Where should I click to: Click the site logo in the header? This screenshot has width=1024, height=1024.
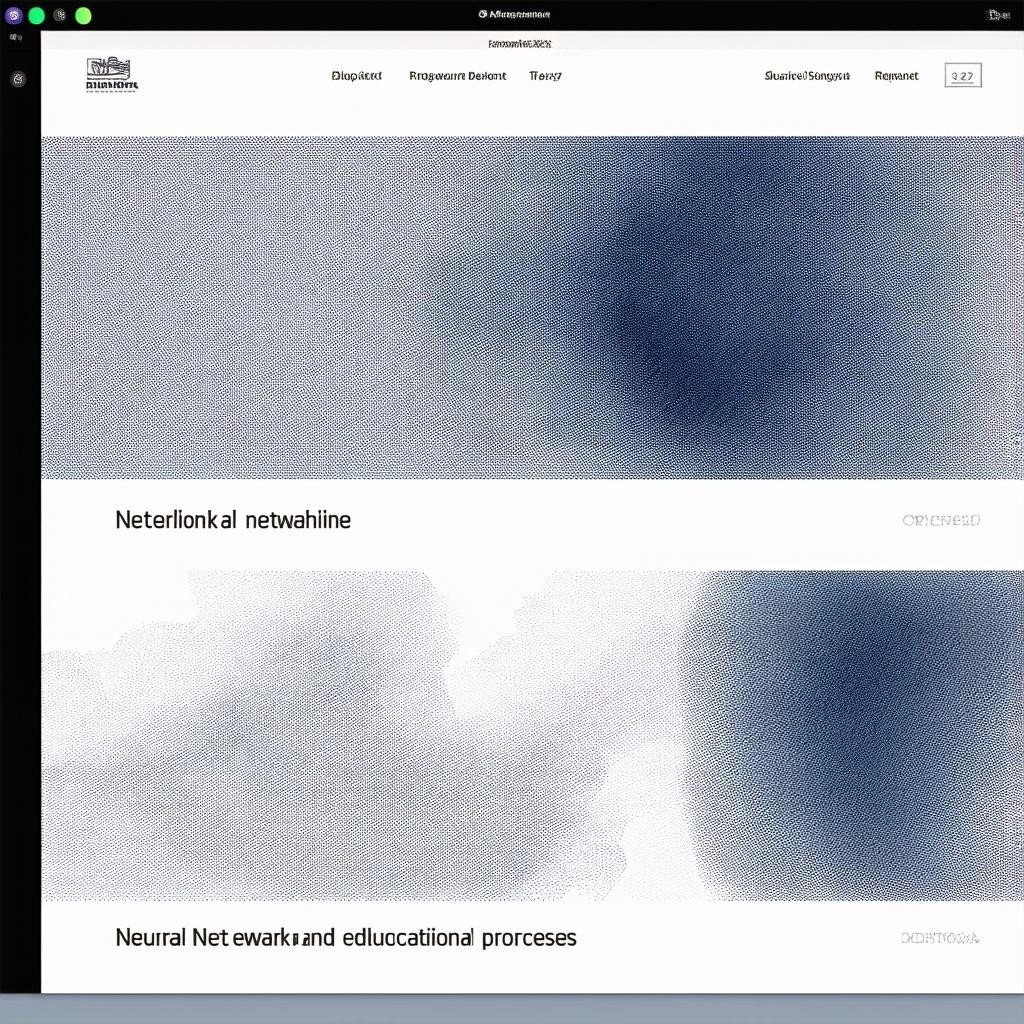112,75
